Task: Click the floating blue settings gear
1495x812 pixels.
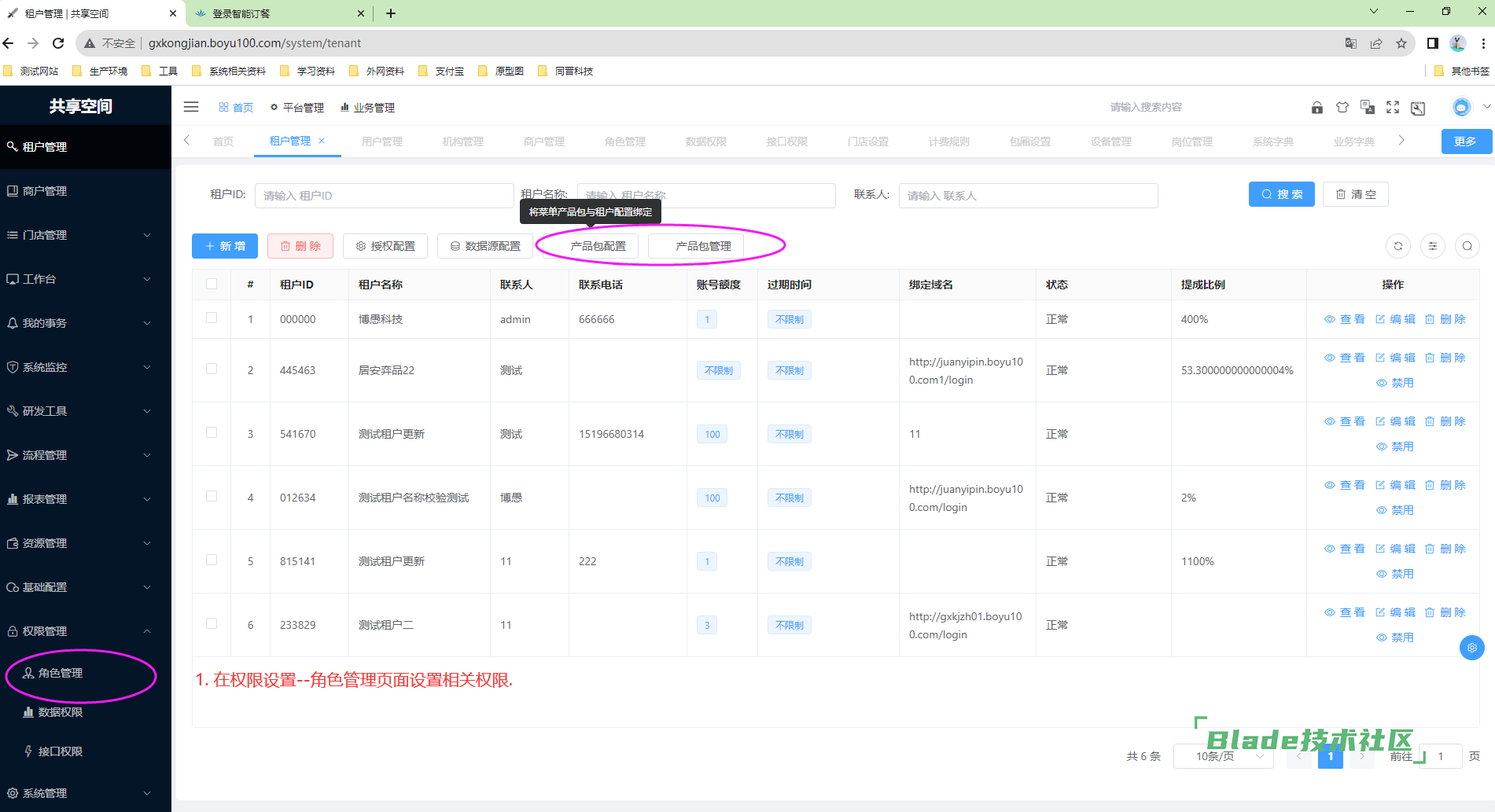Action: (x=1472, y=648)
